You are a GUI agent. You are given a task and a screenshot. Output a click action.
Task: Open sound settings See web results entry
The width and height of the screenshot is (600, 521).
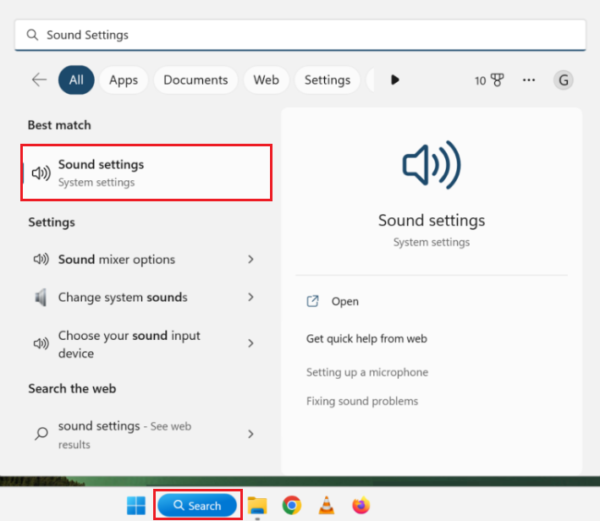click(x=146, y=434)
